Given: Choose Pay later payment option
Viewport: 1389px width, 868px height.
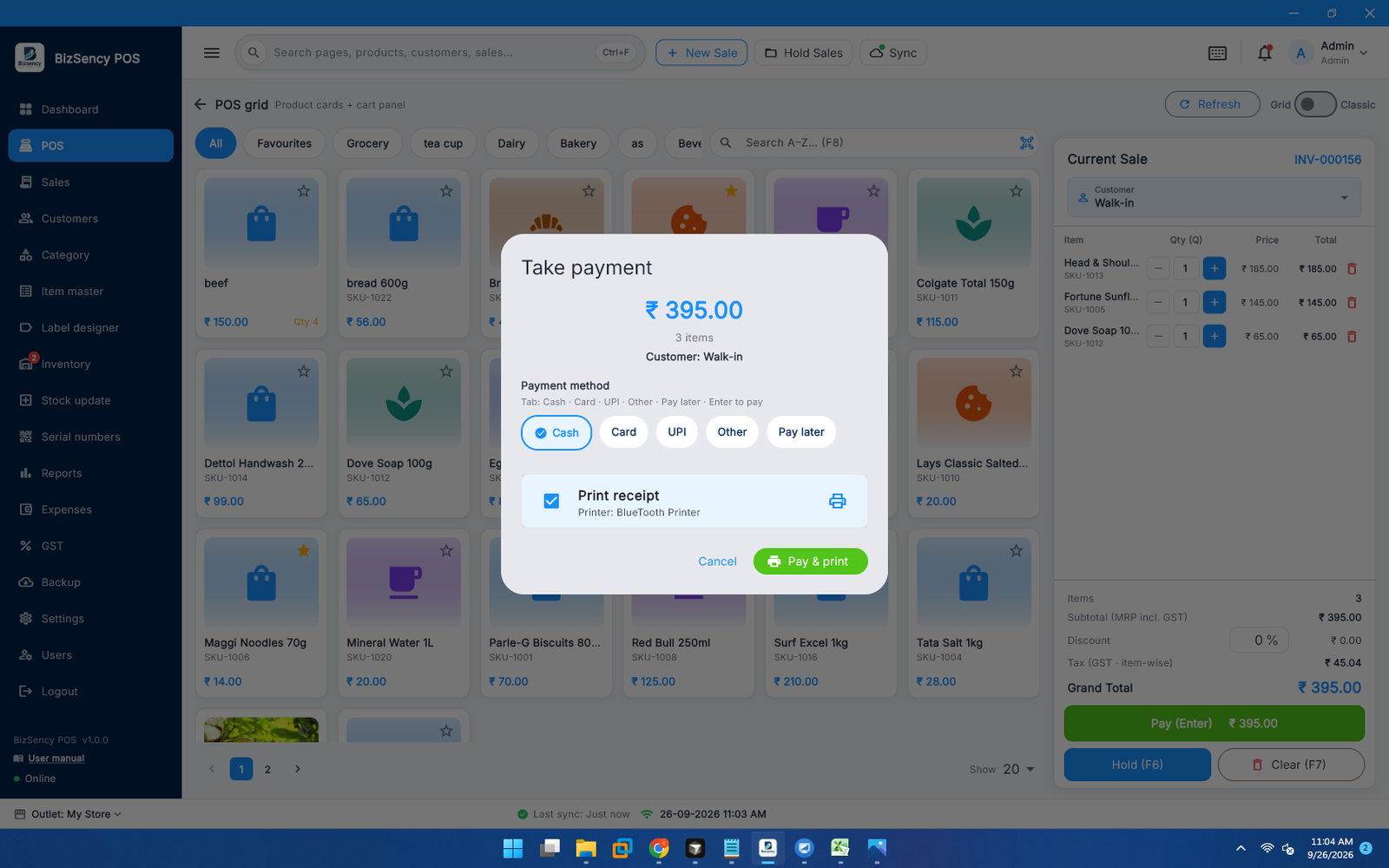Looking at the screenshot, I should [x=801, y=432].
